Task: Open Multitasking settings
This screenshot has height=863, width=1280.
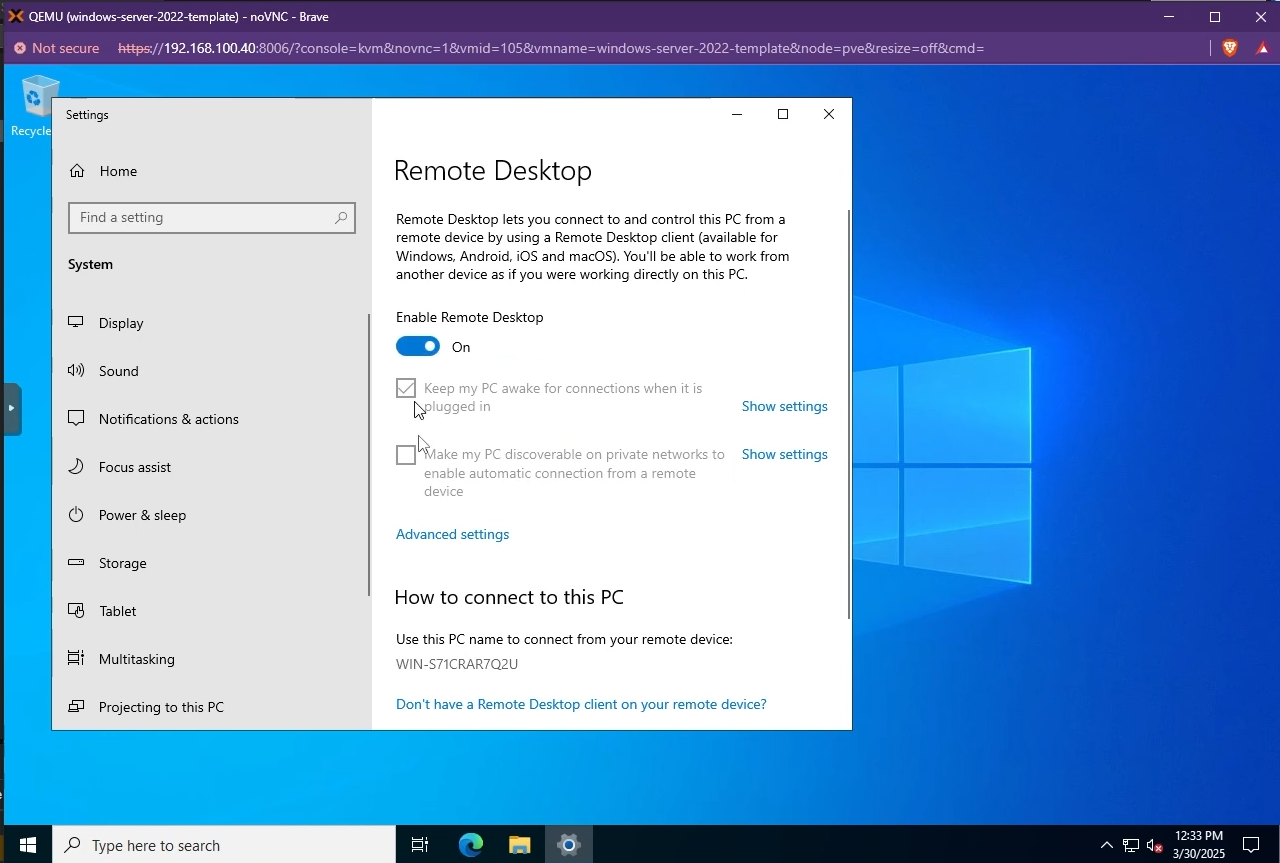Action: [x=136, y=658]
